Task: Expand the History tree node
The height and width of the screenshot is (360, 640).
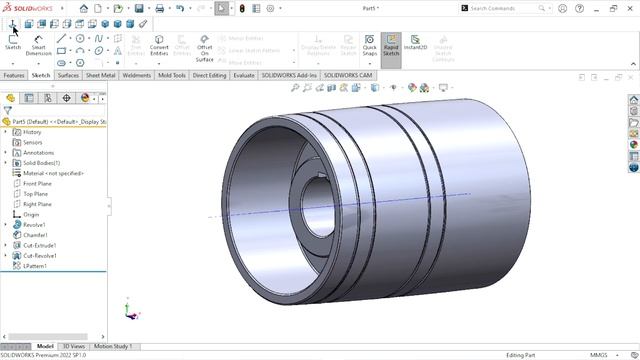Action: pos(5,132)
